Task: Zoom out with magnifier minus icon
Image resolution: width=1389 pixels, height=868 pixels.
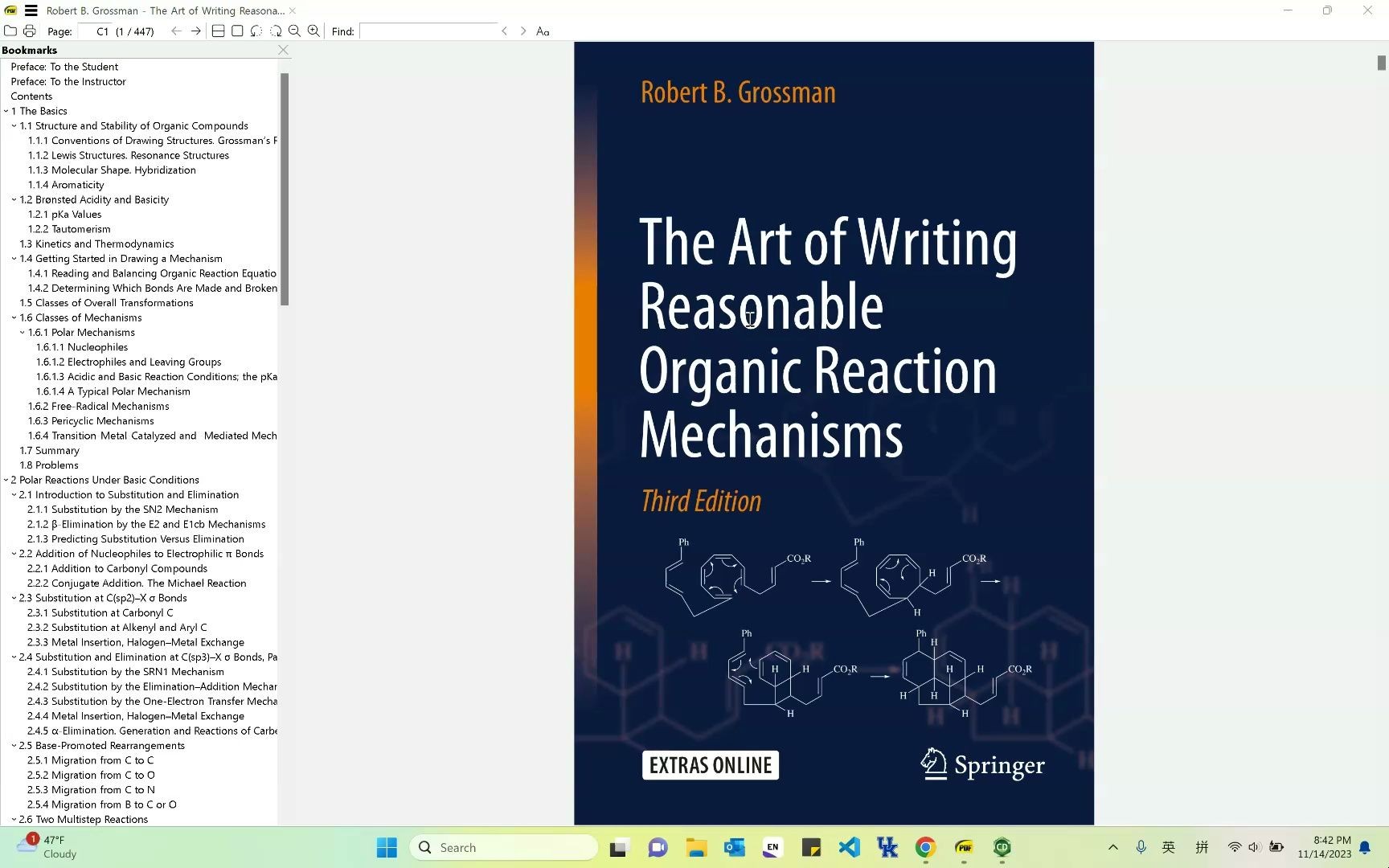Action: tap(294, 31)
